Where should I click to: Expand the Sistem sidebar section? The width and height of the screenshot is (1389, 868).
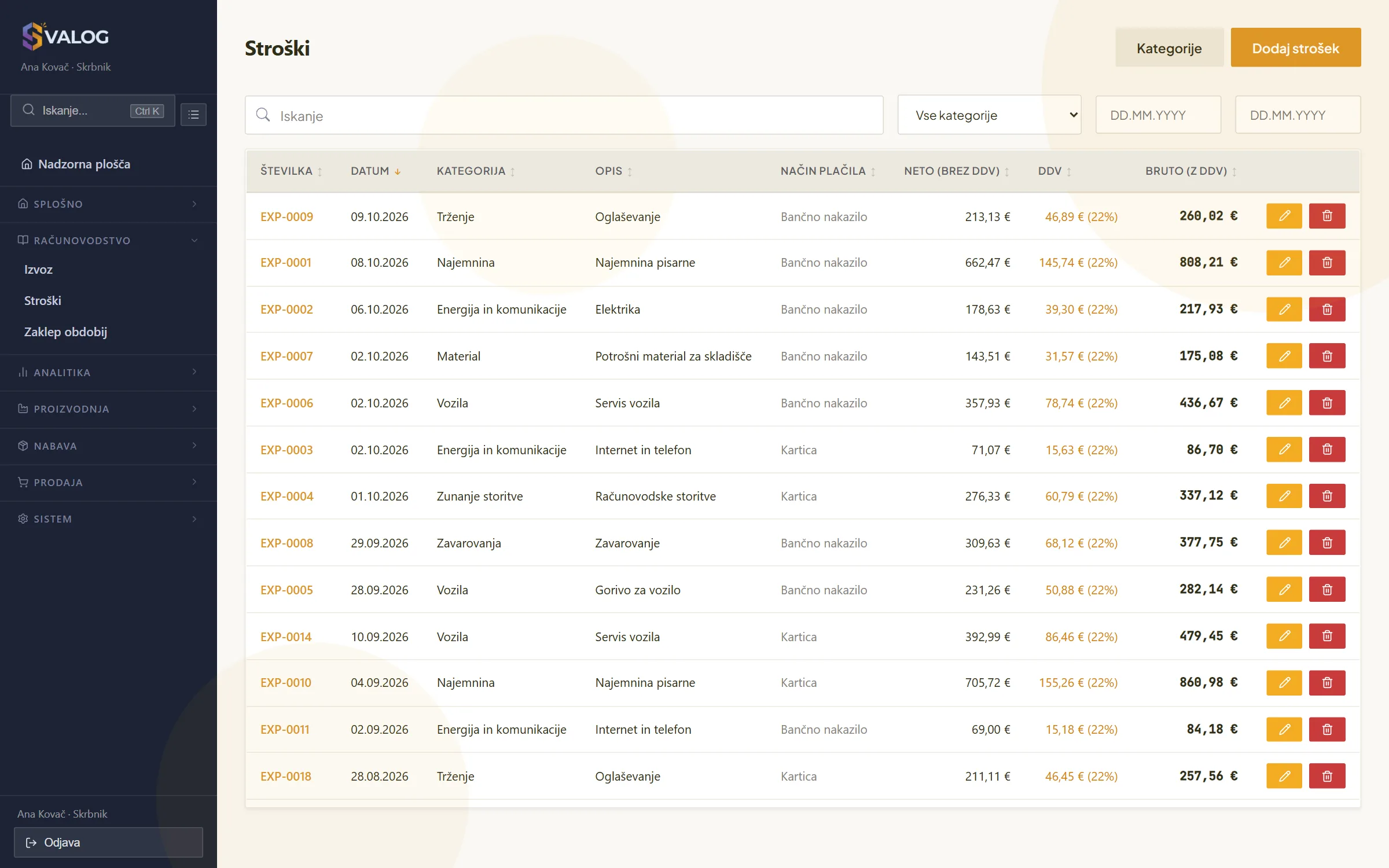tap(108, 518)
